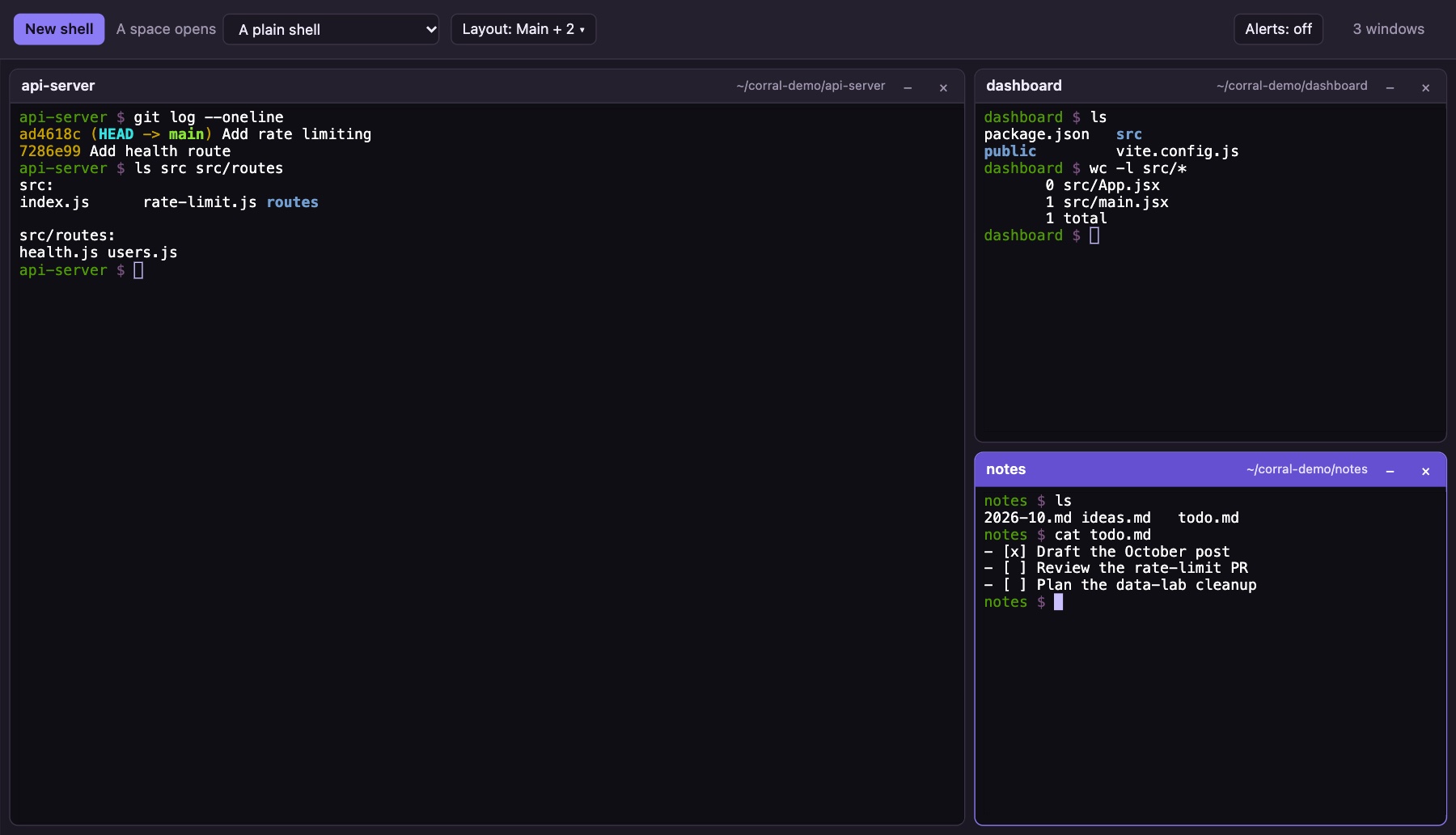
Task: Click the 'Draft the October post' todo line
Action: click(x=1107, y=552)
